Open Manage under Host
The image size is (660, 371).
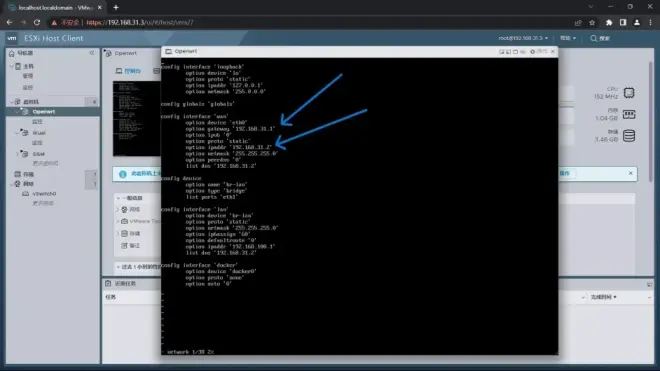[x=28, y=76]
